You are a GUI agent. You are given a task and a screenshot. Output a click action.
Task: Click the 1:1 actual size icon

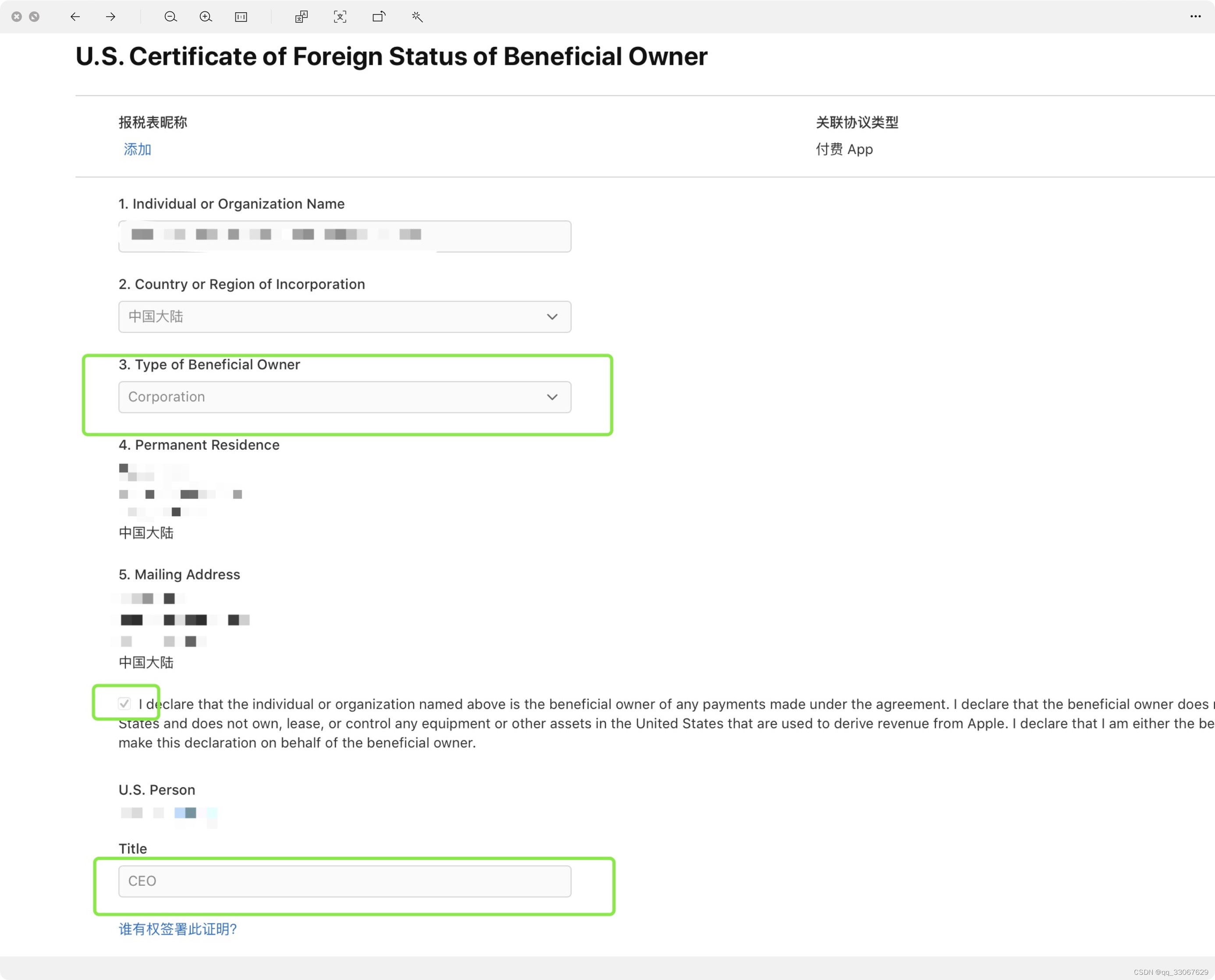(x=241, y=17)
